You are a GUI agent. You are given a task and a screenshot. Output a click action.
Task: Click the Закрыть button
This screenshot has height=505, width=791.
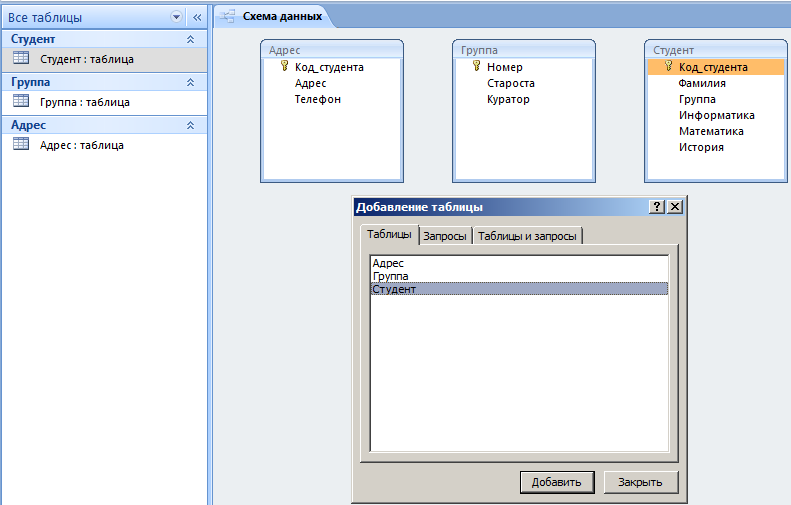click(641, 482)
